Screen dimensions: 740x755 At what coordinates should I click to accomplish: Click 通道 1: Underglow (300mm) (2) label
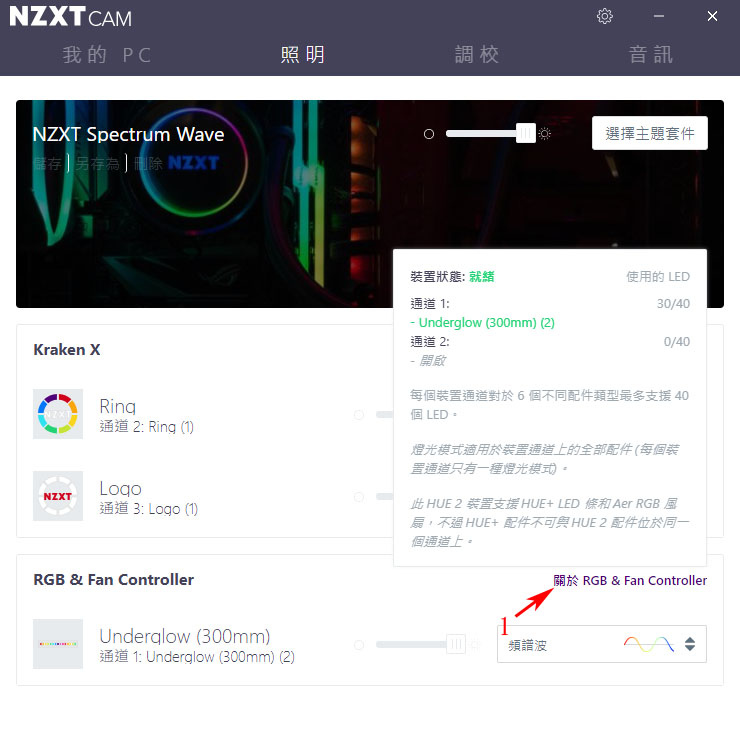coord(197,657)
